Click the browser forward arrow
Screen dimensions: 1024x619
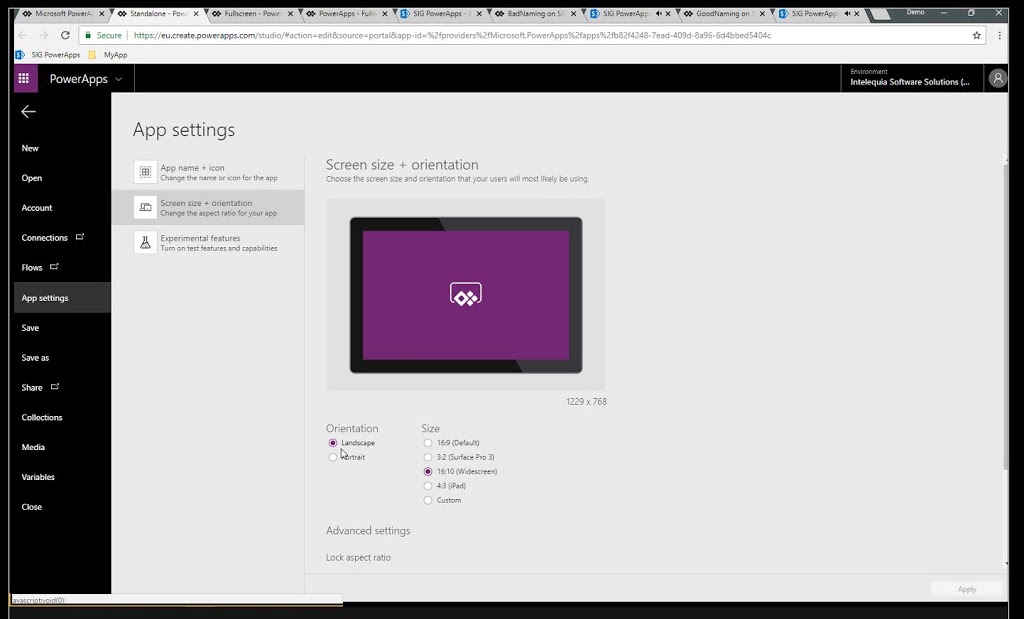pyautogui.click(x=44, y=35)
